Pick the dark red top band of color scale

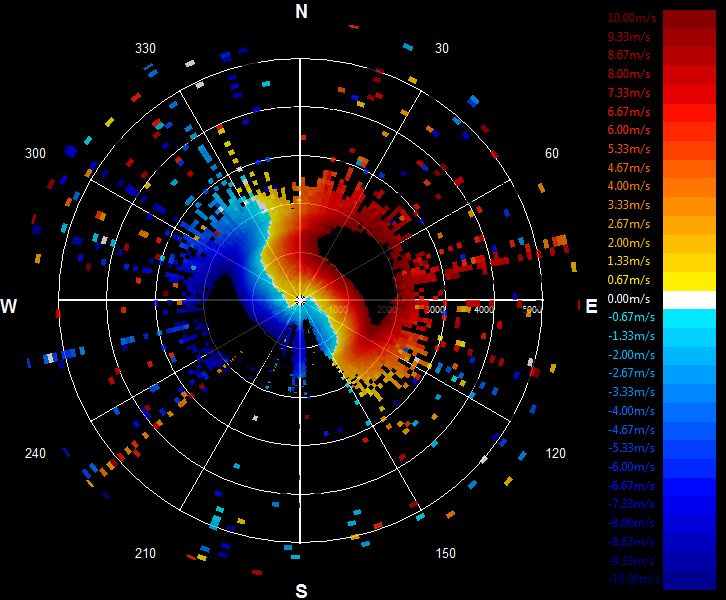coord(689,20)
